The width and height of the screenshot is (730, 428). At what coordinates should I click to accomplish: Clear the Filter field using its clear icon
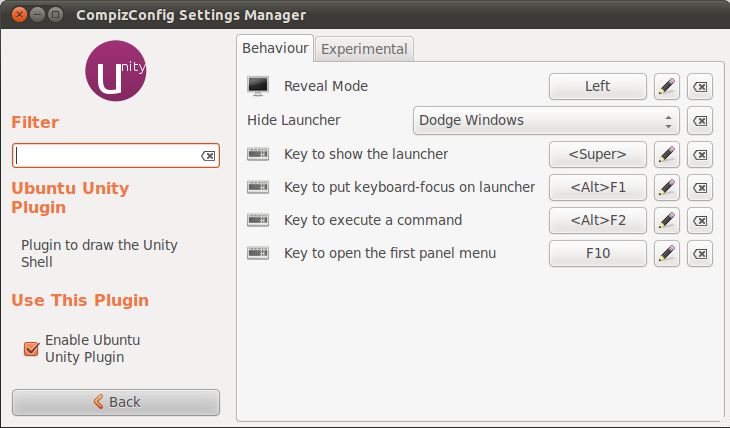[x=208, y=156]
